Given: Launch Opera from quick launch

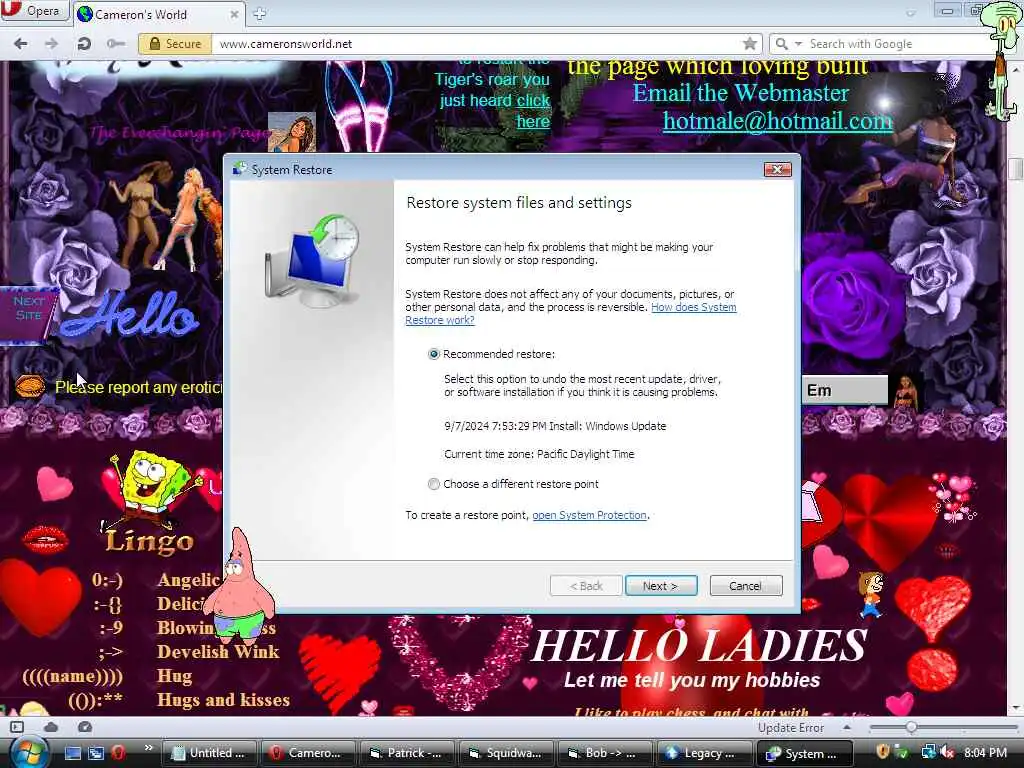Looking at the screenshot, I should pos(119,753).
